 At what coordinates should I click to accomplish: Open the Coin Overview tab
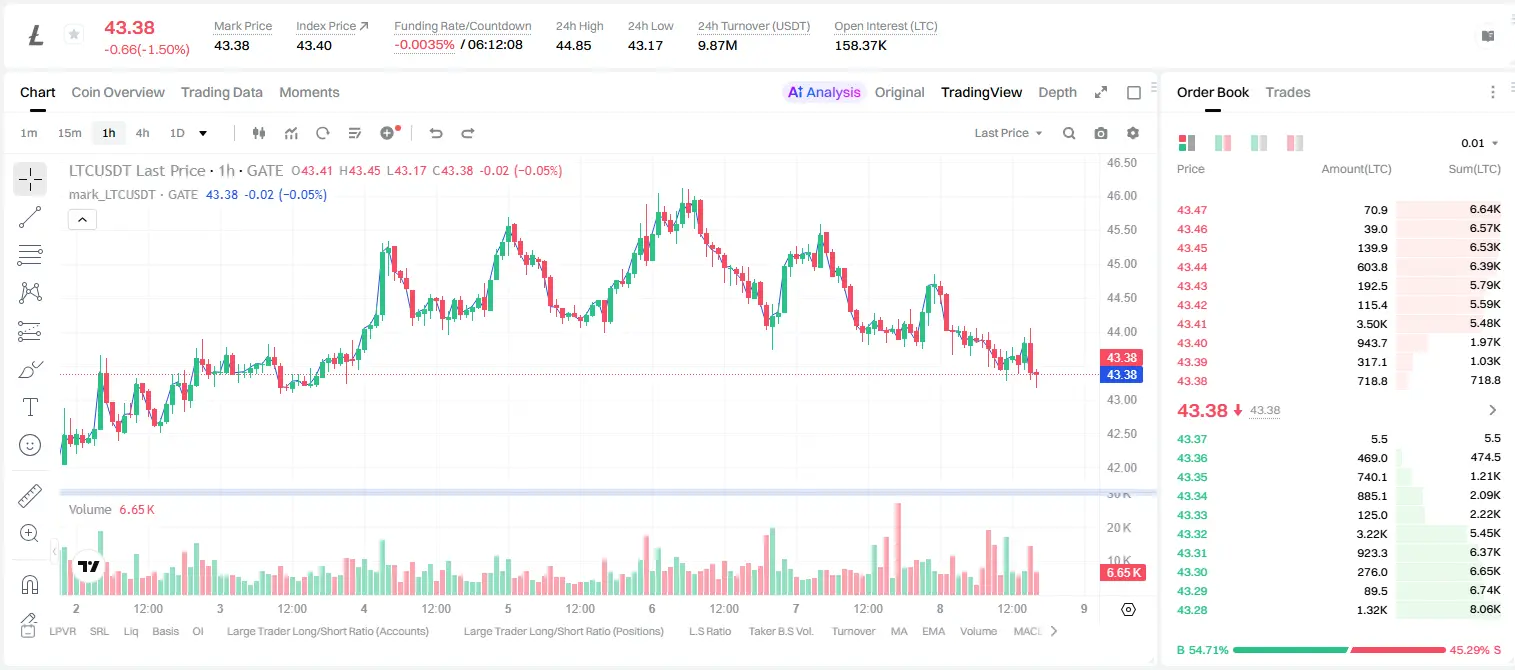118,92
